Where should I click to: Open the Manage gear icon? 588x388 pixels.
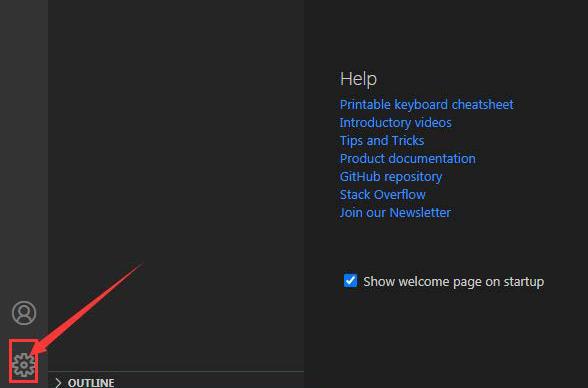click(24, 364)
